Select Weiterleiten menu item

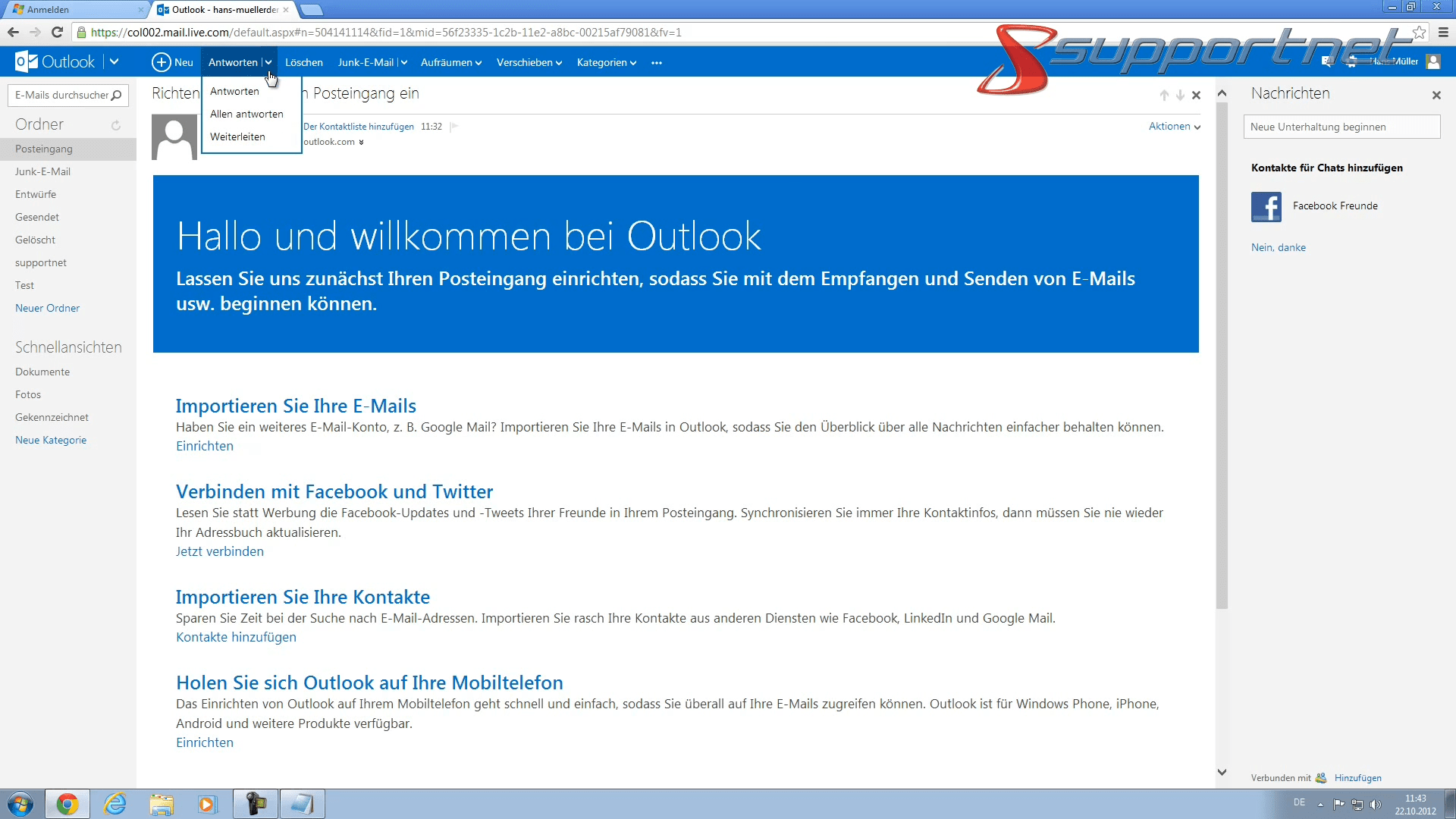click(237, 136)
